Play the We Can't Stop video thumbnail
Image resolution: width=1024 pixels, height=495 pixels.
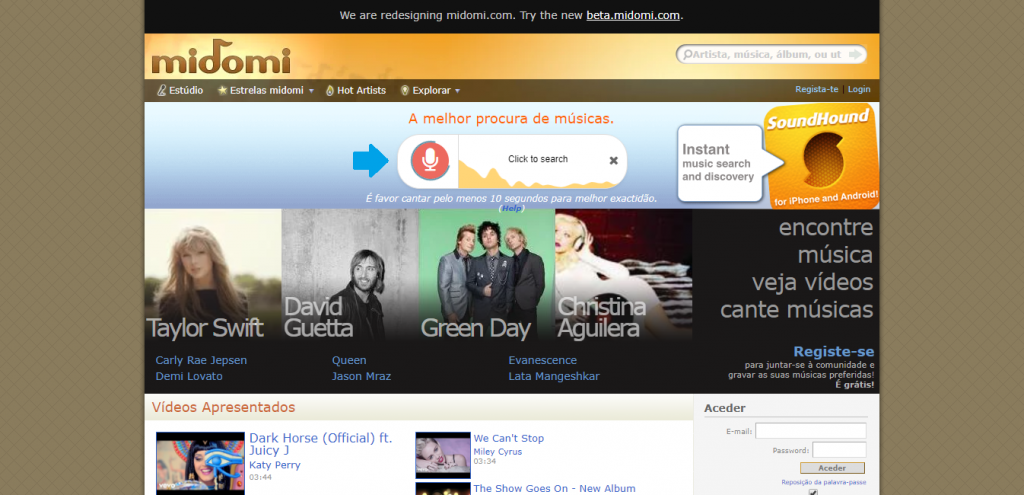point(443,455)
